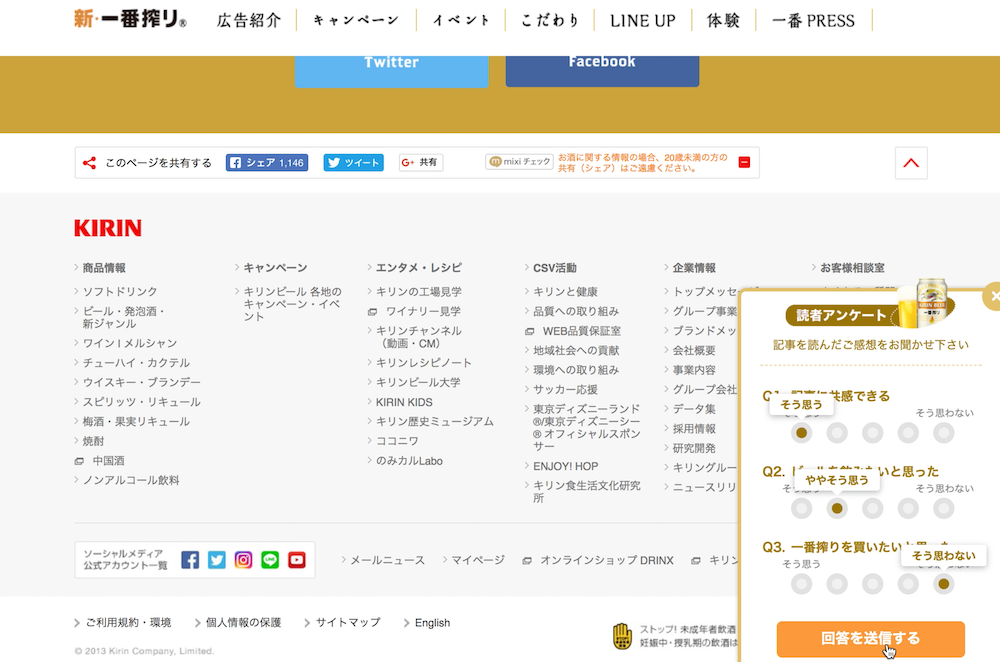Screen dimensions: 1000x662
Task: Click the Facebook シェア 1,146 button
Action: [x=267, y=163]
